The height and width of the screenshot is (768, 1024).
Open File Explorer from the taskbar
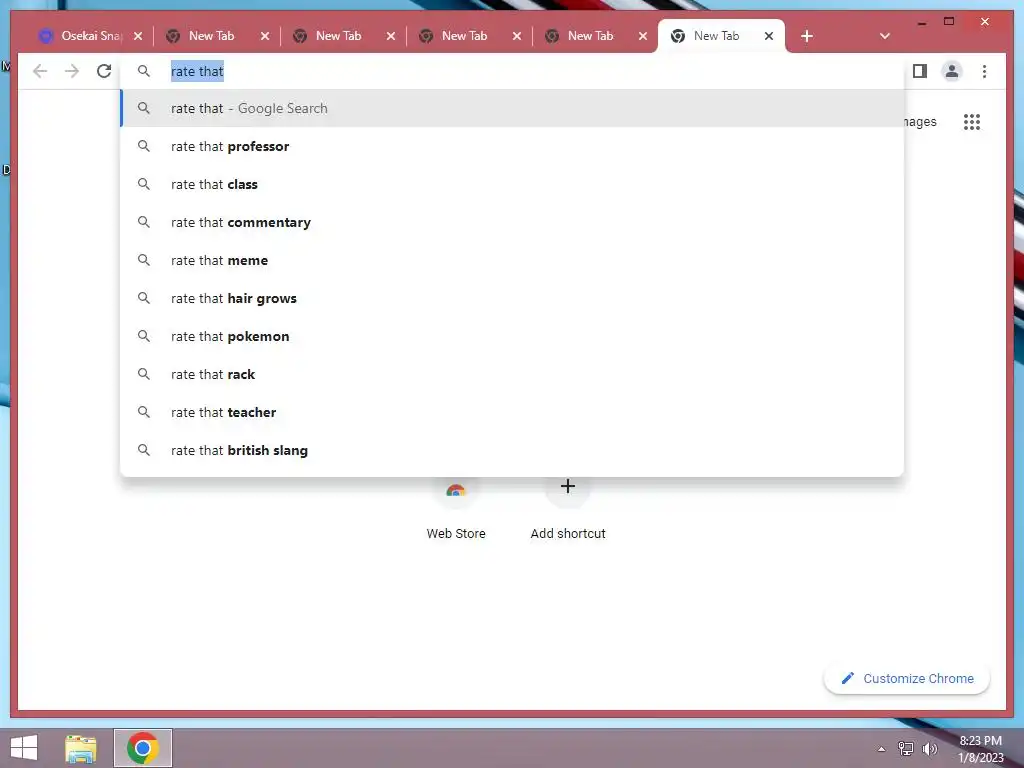(81, 748)
